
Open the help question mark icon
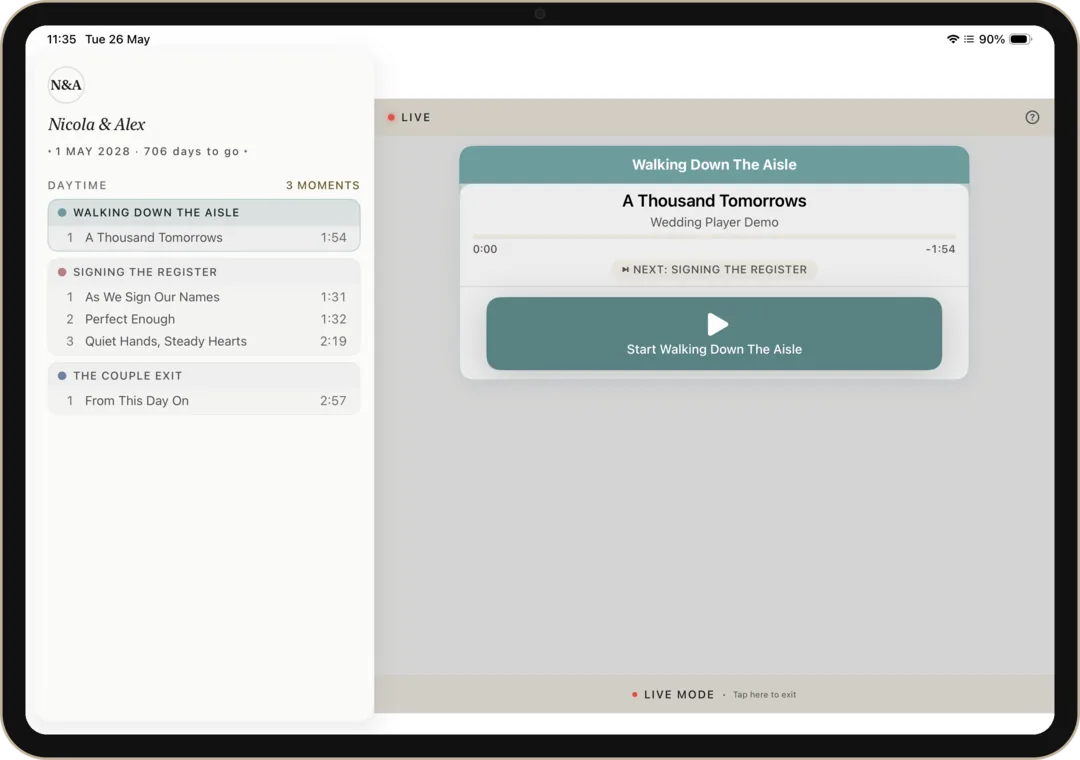tap(1031, 117)
